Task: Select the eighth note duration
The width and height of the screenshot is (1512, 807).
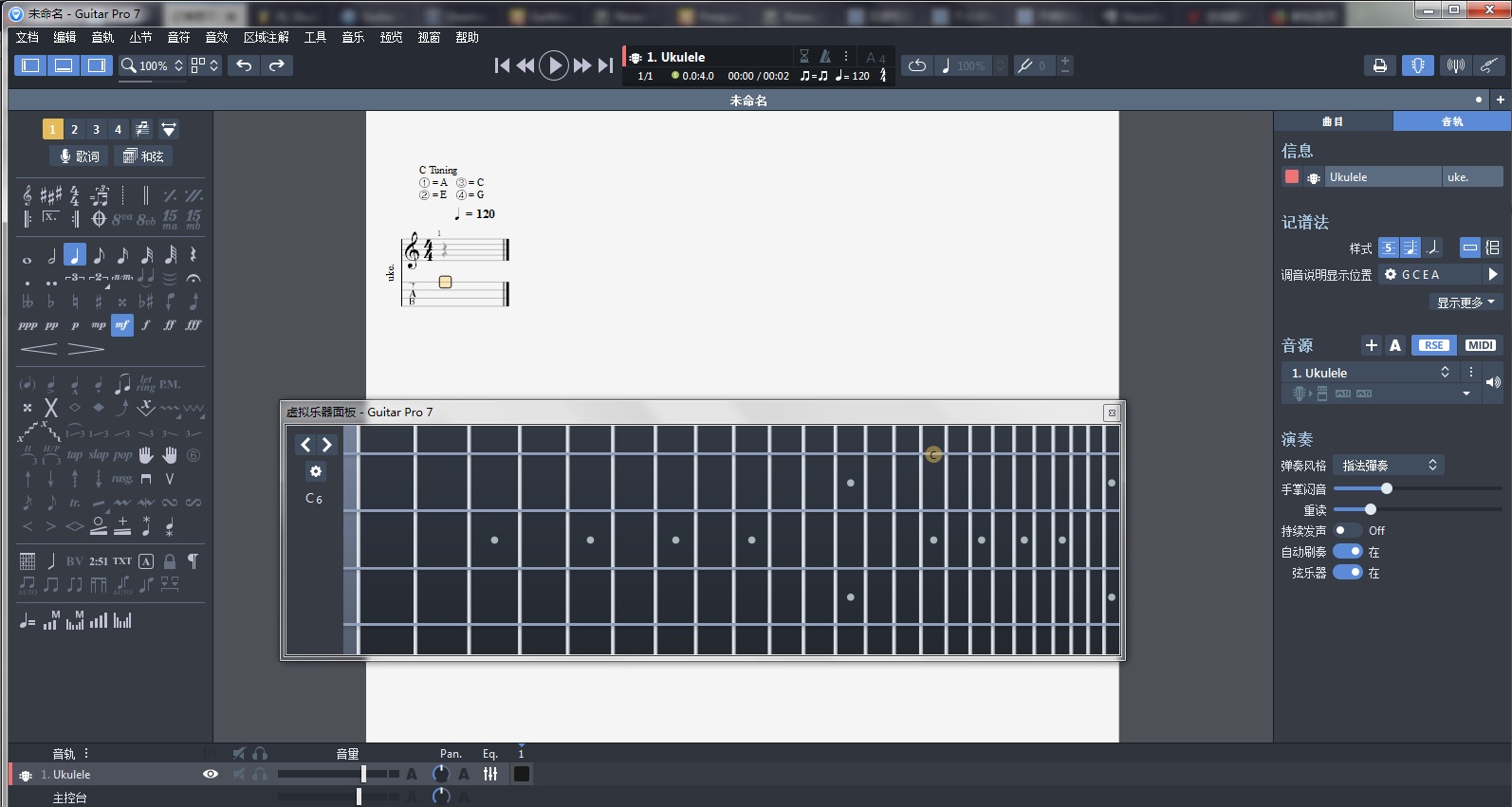Action: tap(99, 255)
